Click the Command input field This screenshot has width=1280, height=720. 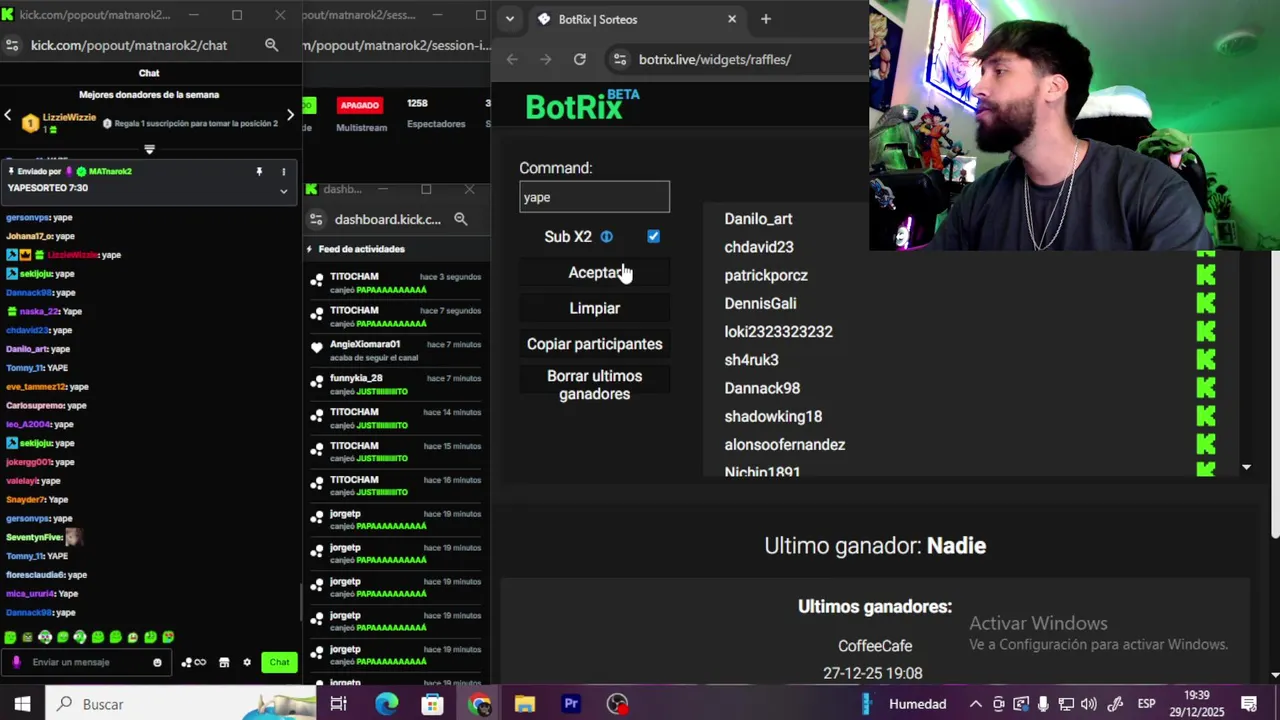(595, 197)
